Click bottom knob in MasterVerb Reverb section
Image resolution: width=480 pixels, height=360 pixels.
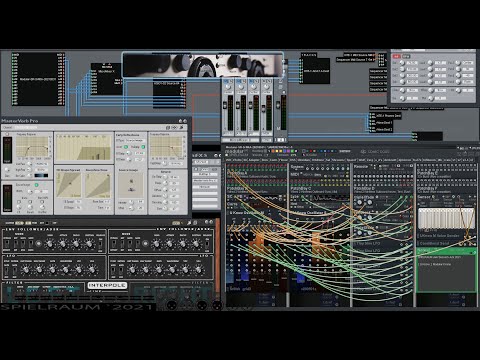point(165,209)
